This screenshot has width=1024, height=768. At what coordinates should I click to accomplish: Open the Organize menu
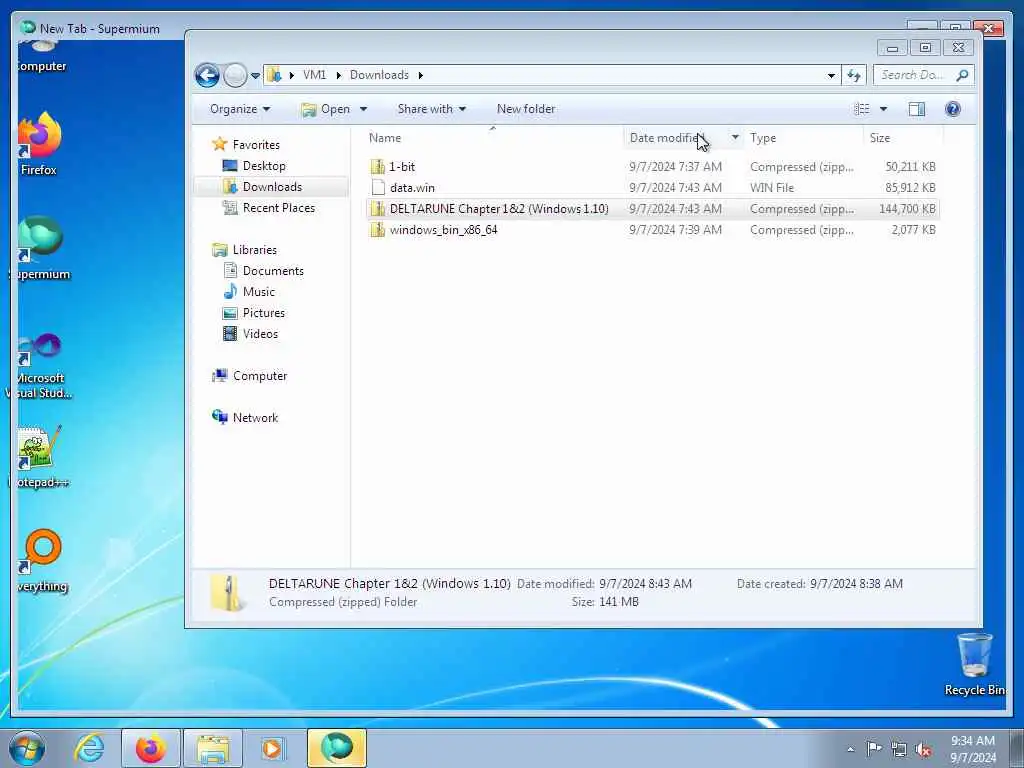(240, 109)
